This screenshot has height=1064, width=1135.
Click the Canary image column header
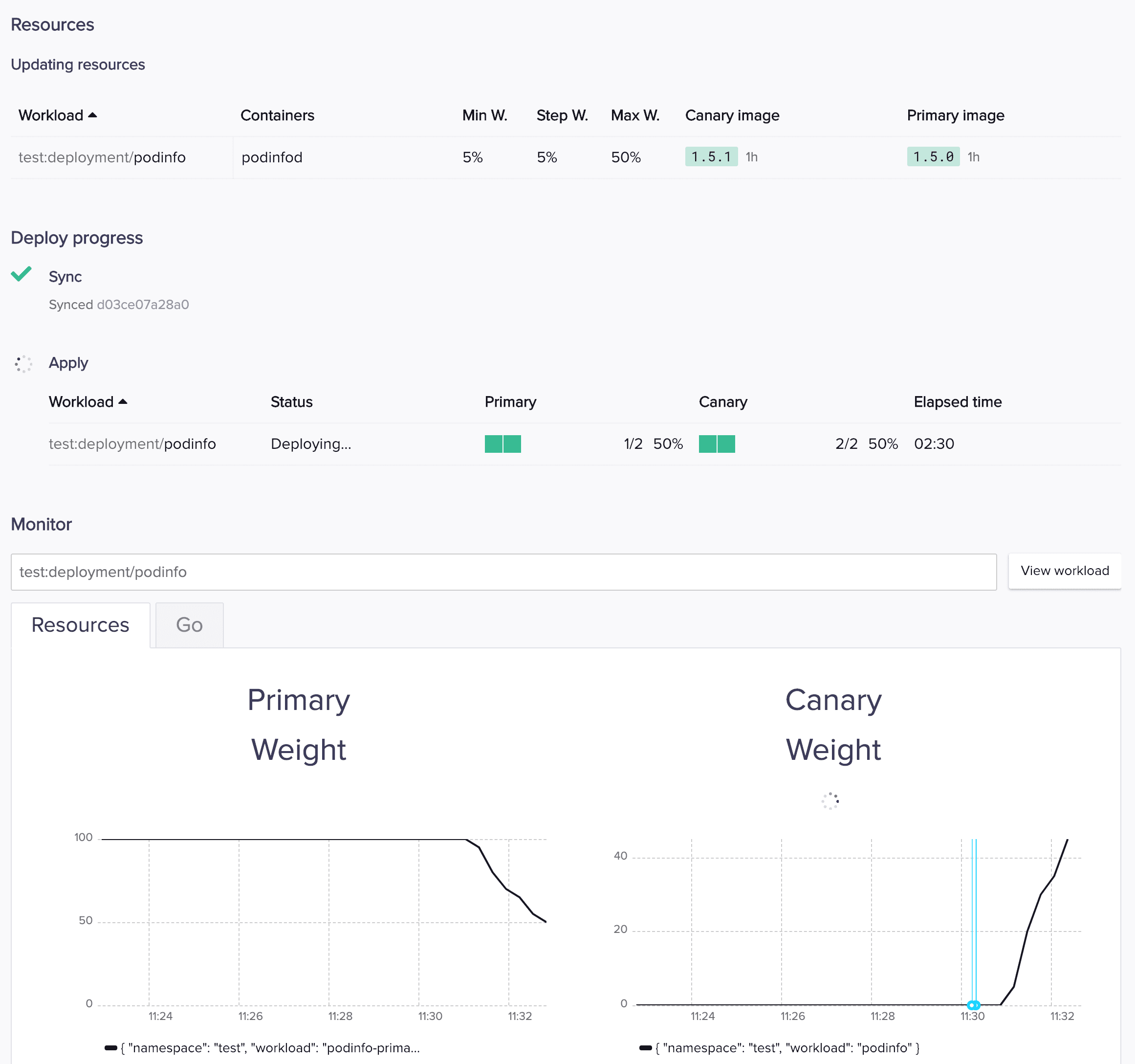[x=732, y=115]
